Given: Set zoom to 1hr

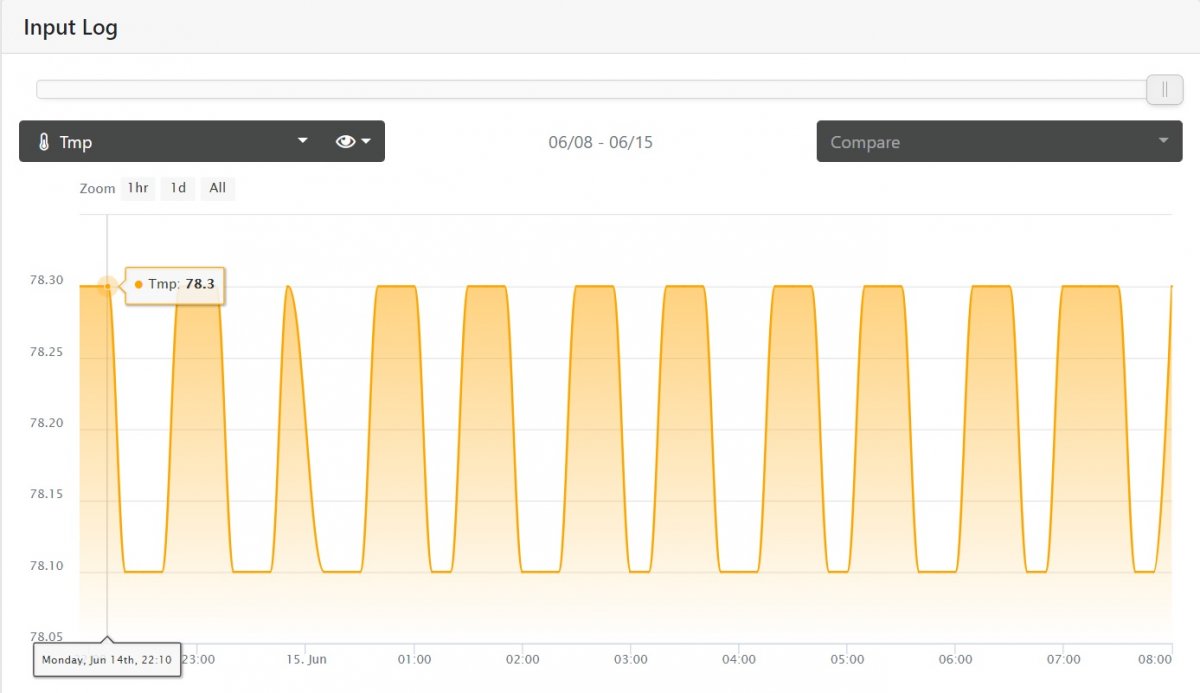Looking at the screenshot, I should 138,188.
